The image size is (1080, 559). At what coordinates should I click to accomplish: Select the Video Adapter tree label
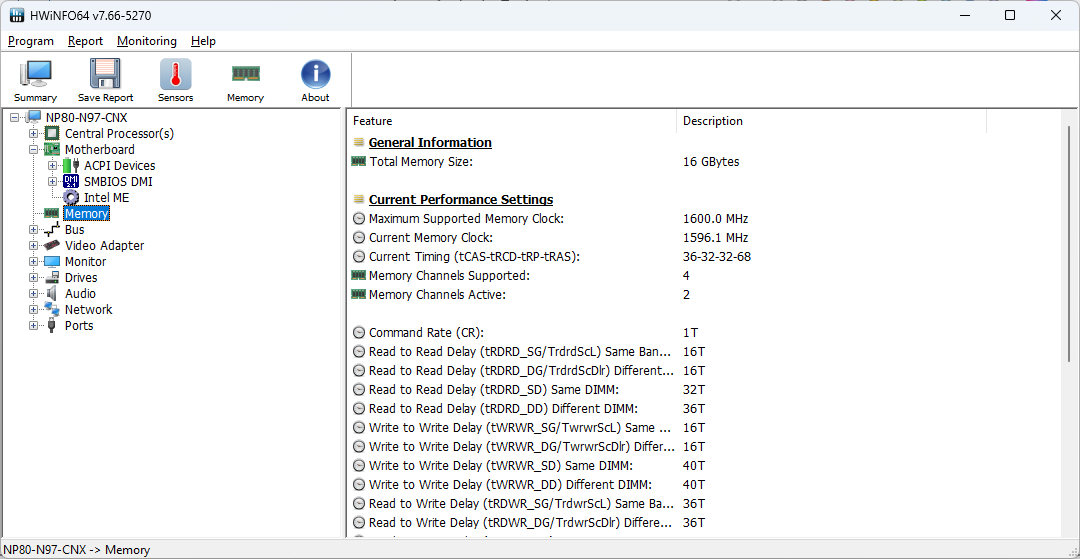(105, 246)
